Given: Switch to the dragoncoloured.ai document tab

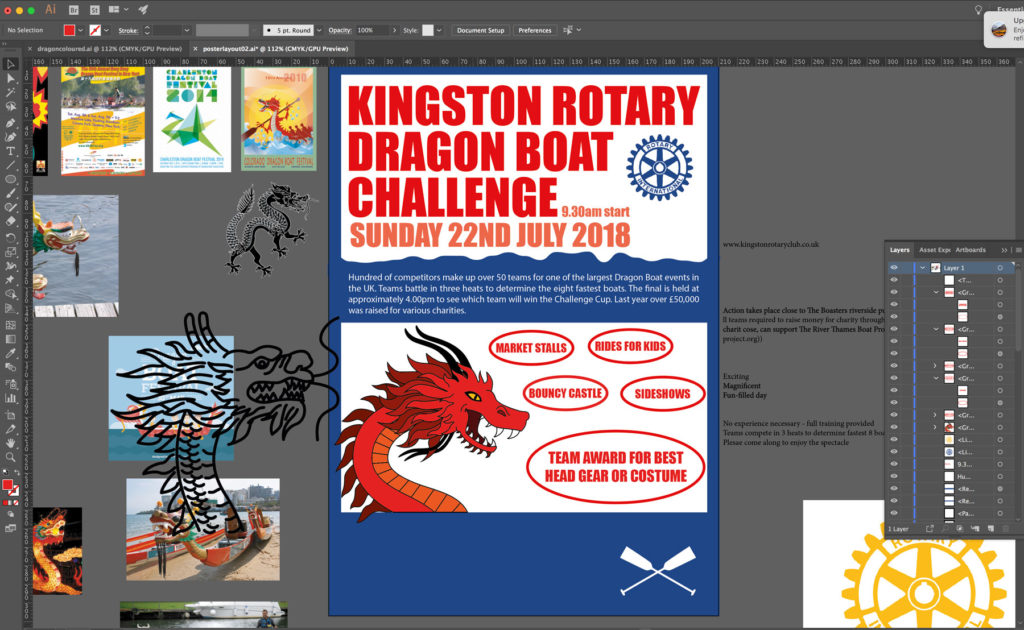Looking at the screenshot, I should point(109,48).
